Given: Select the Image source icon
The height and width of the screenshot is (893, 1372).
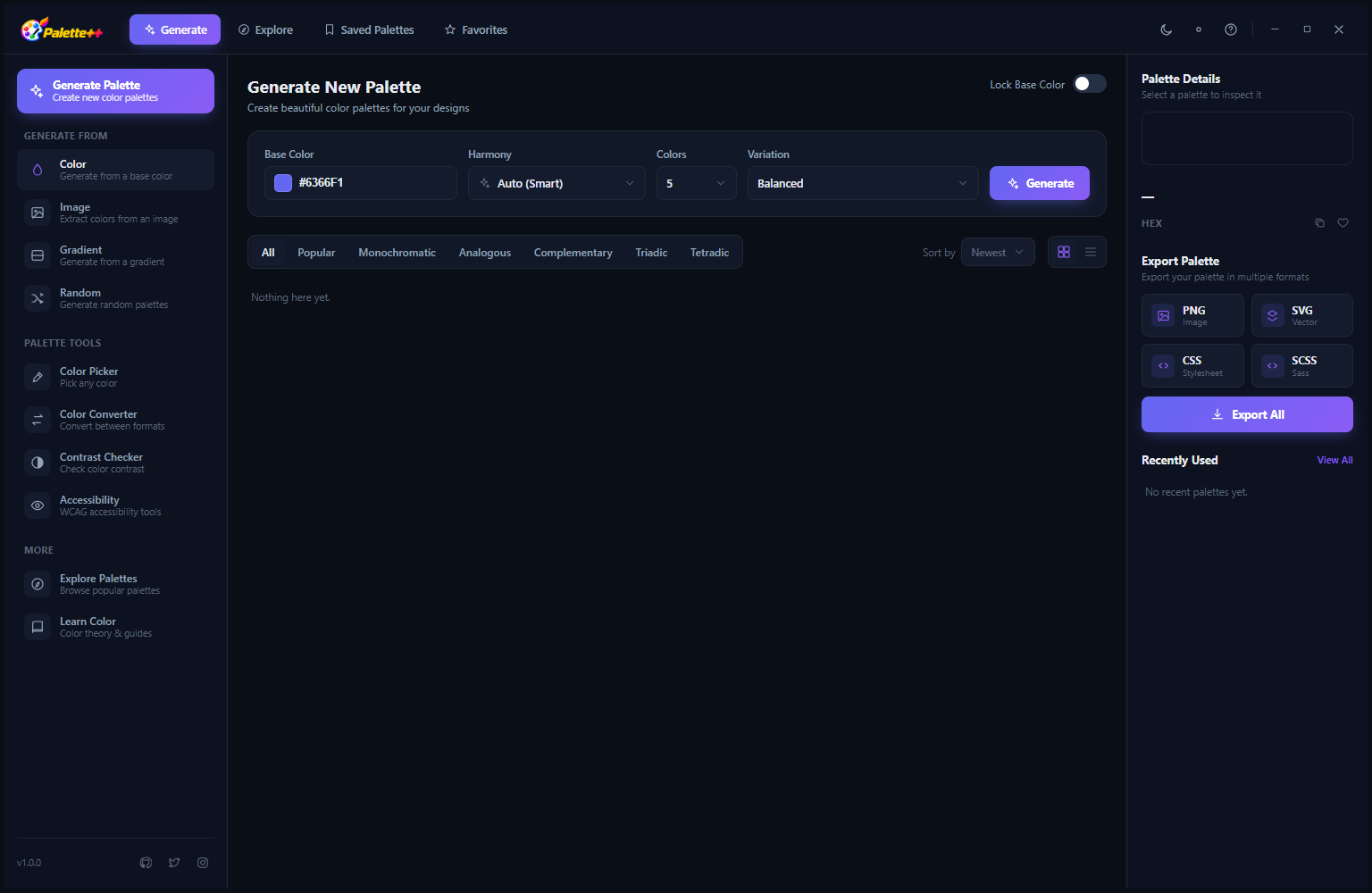Looking at the screenshot, I should click(38, 213).
